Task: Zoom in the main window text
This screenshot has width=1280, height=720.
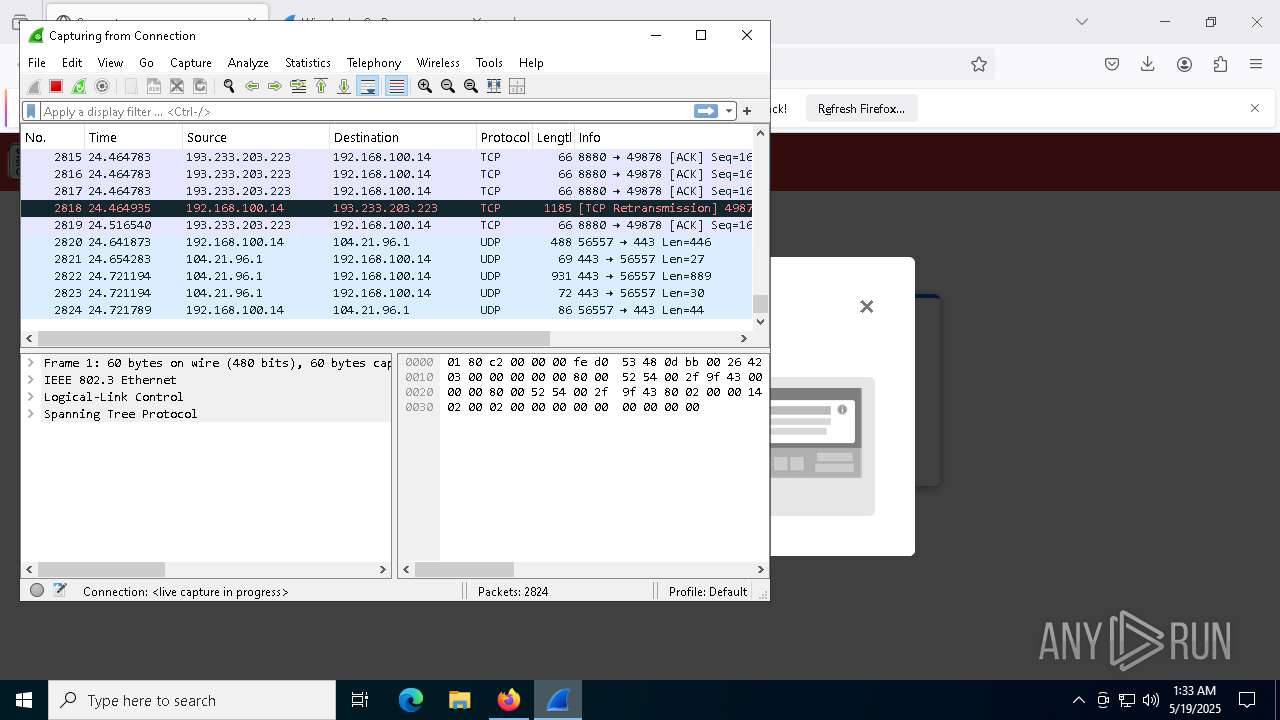Action: pyautogui.click(x=425, y=86)
